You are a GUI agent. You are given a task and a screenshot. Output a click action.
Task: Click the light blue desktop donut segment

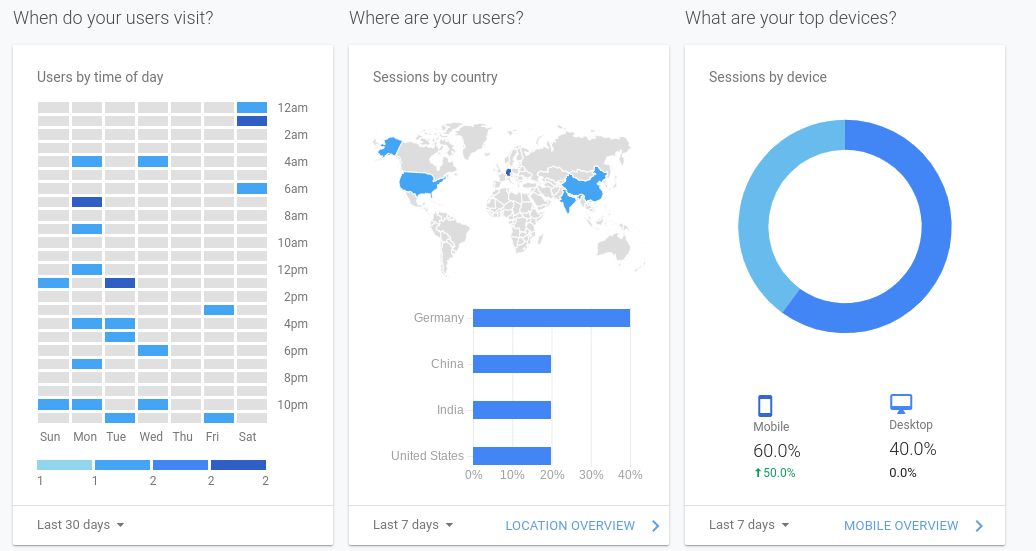[760, 211]
